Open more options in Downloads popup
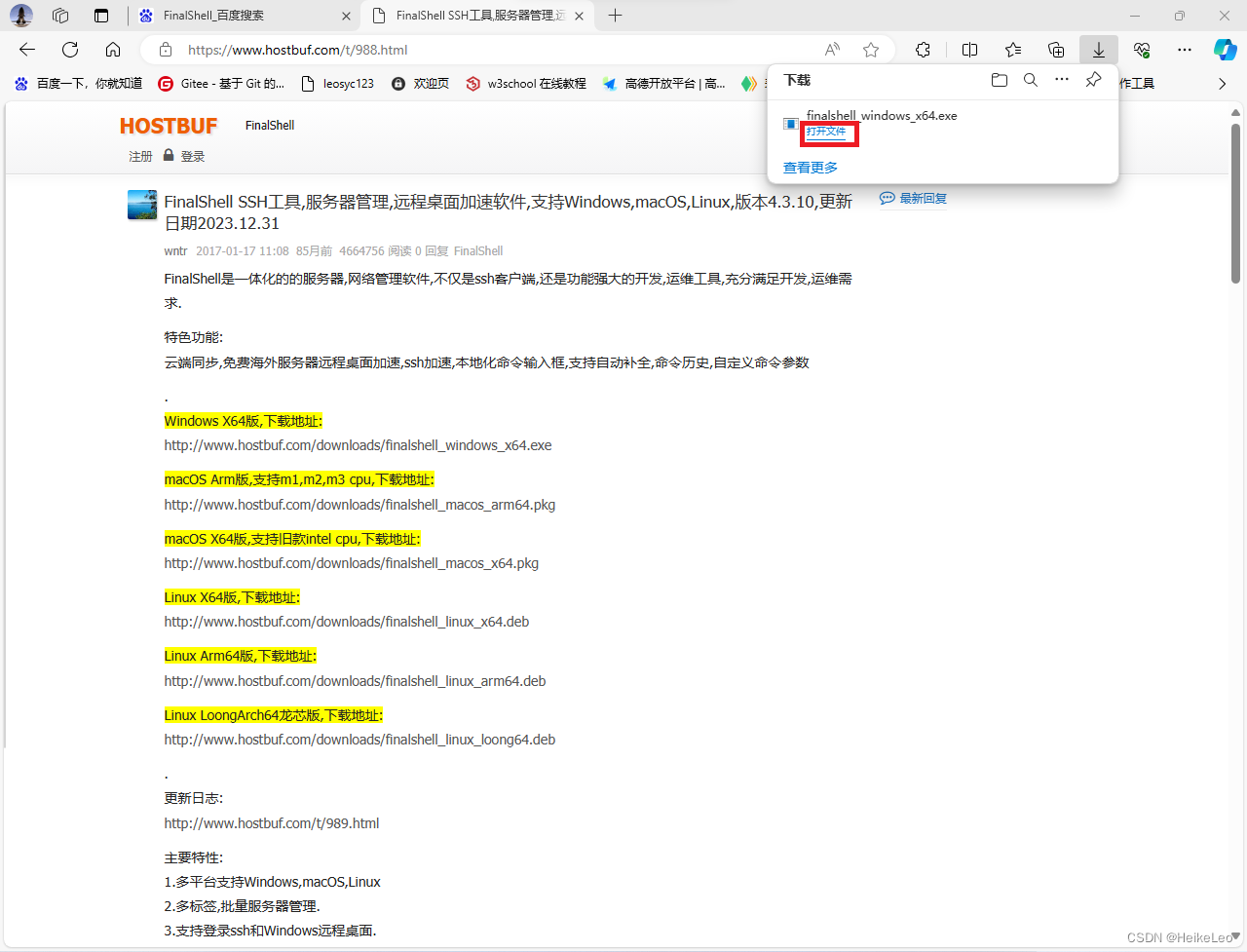Image resolution: width=1247 pixels, height=952 pixels. [x=1062, y=80]
